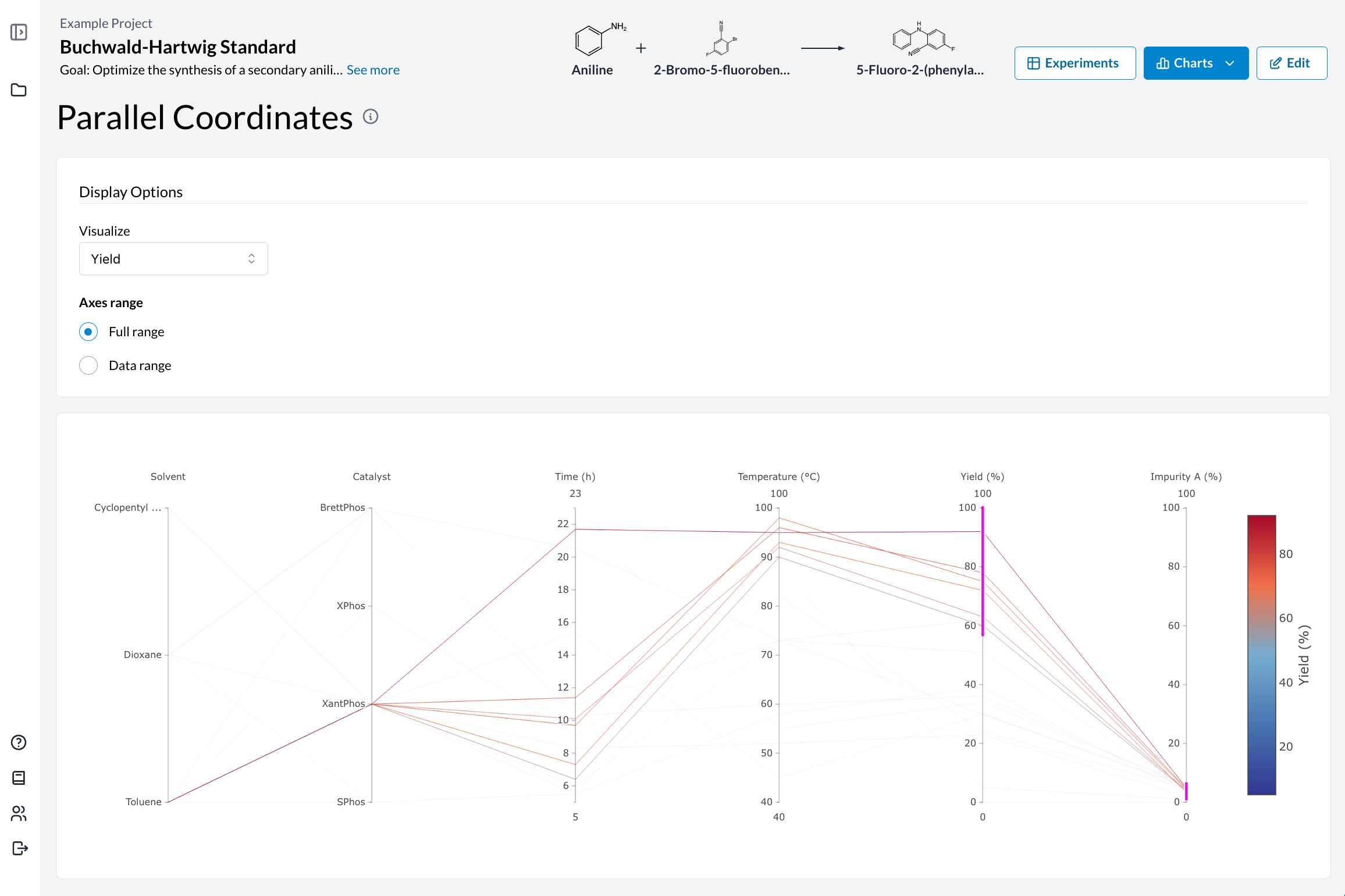The image size is (1345, 896).
Task: Open the projects folder icon in sidebar
Action: coord(19,90)
